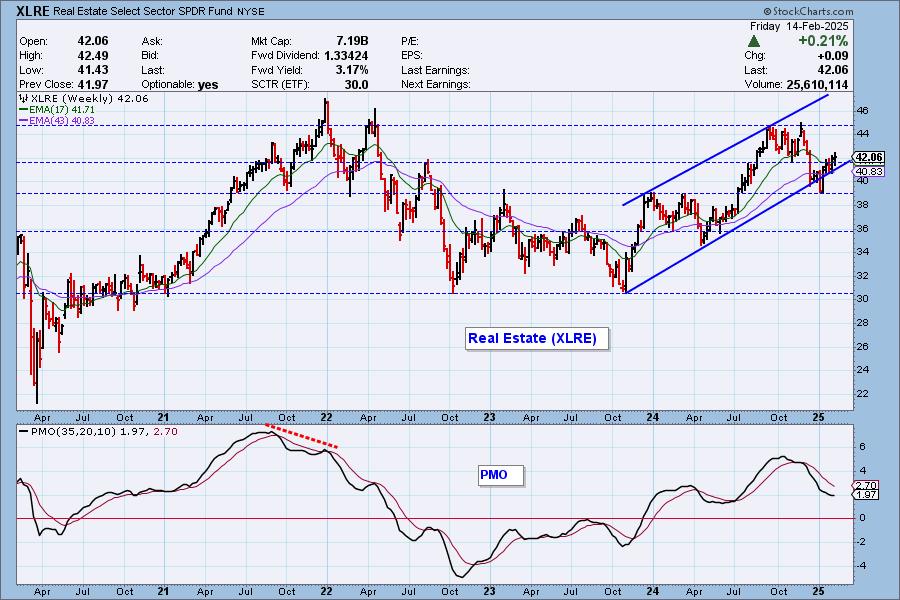The width and height of the screenshot is (900, 600).
Task: Click the Optionable value 'yes'
Action: (208, 85)
